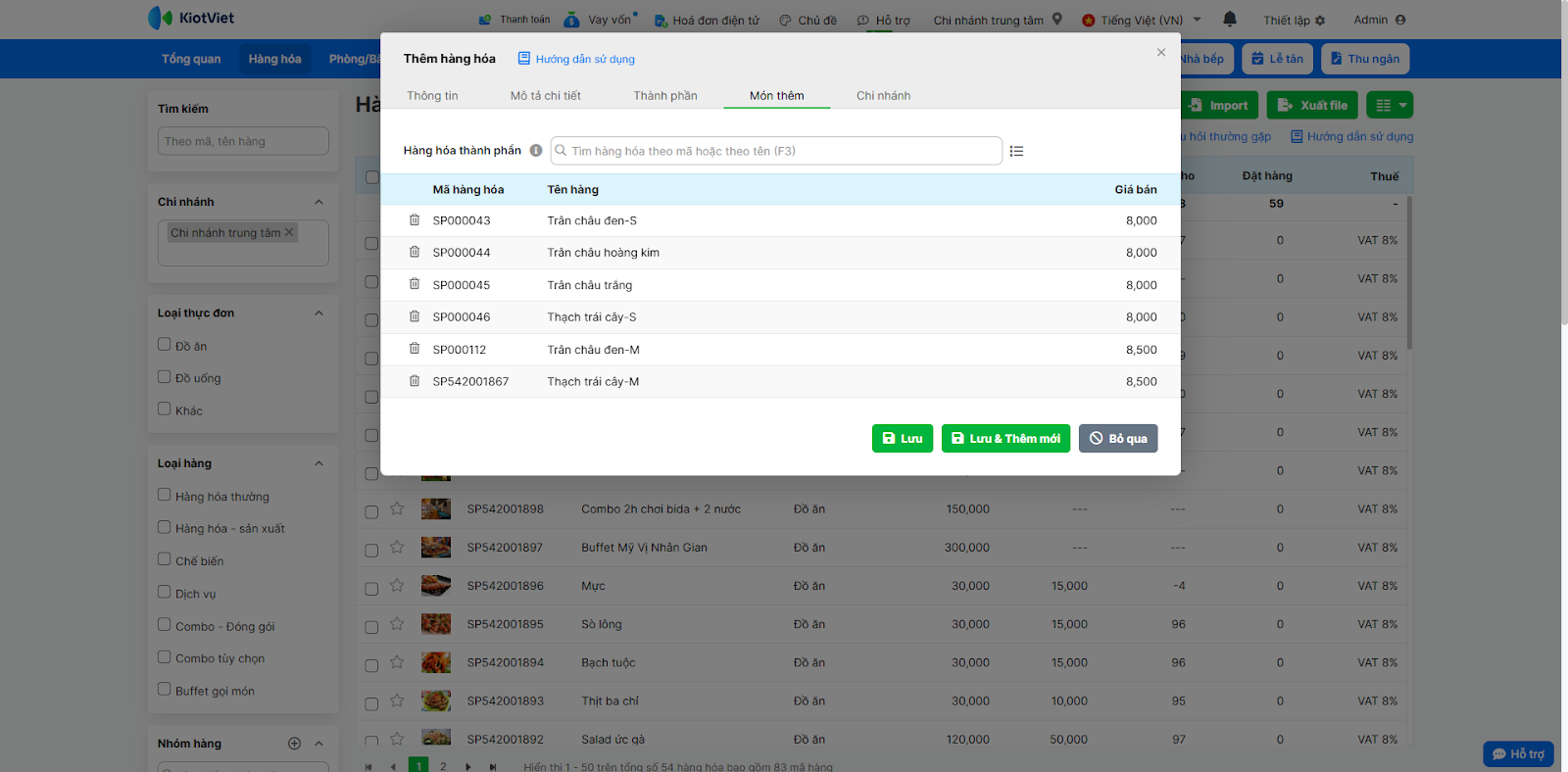1568x772 pixels.
Task: Check the Dịch vụ filter
Action: coord(165,592)
